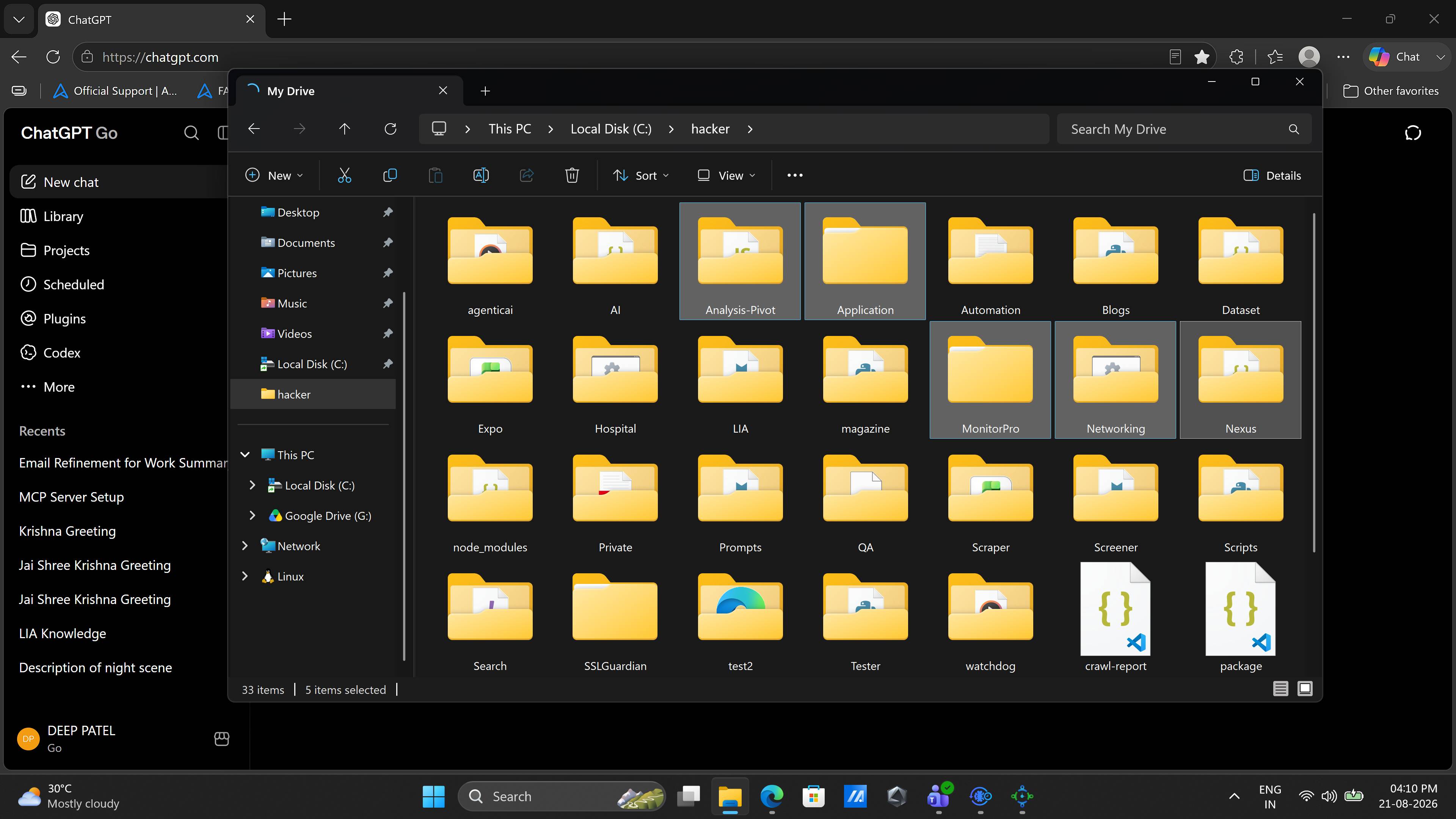The image size is (1456, 819).
Task: Toggle the Details pane button
Action: 1272,175
